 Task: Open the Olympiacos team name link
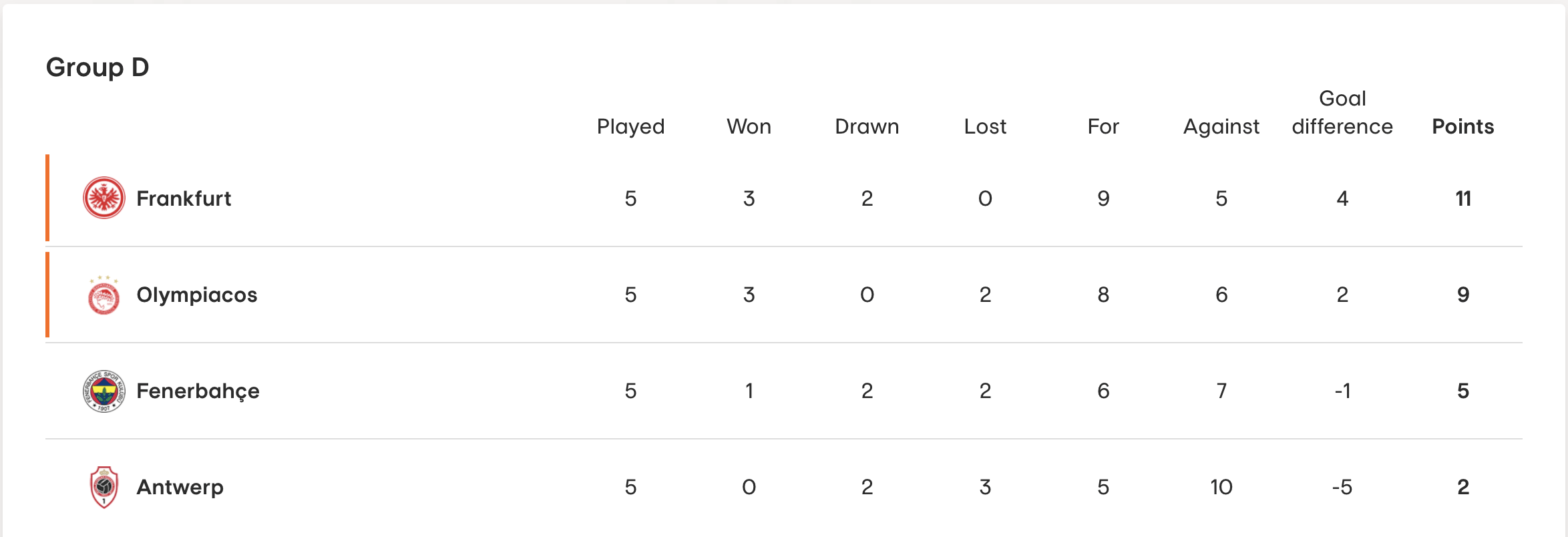[x=197, y=295]
